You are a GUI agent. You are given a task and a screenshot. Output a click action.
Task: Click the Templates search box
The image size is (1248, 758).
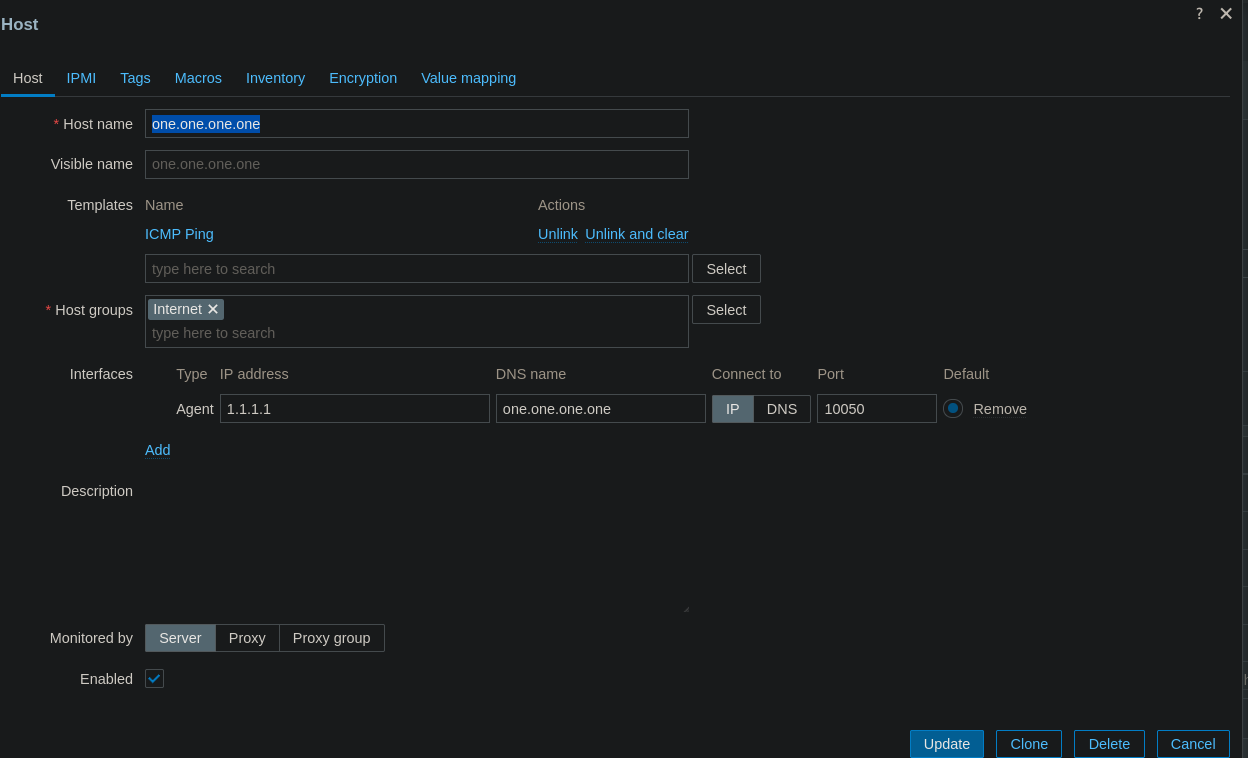pyautogui.click(x=417, y=269)
